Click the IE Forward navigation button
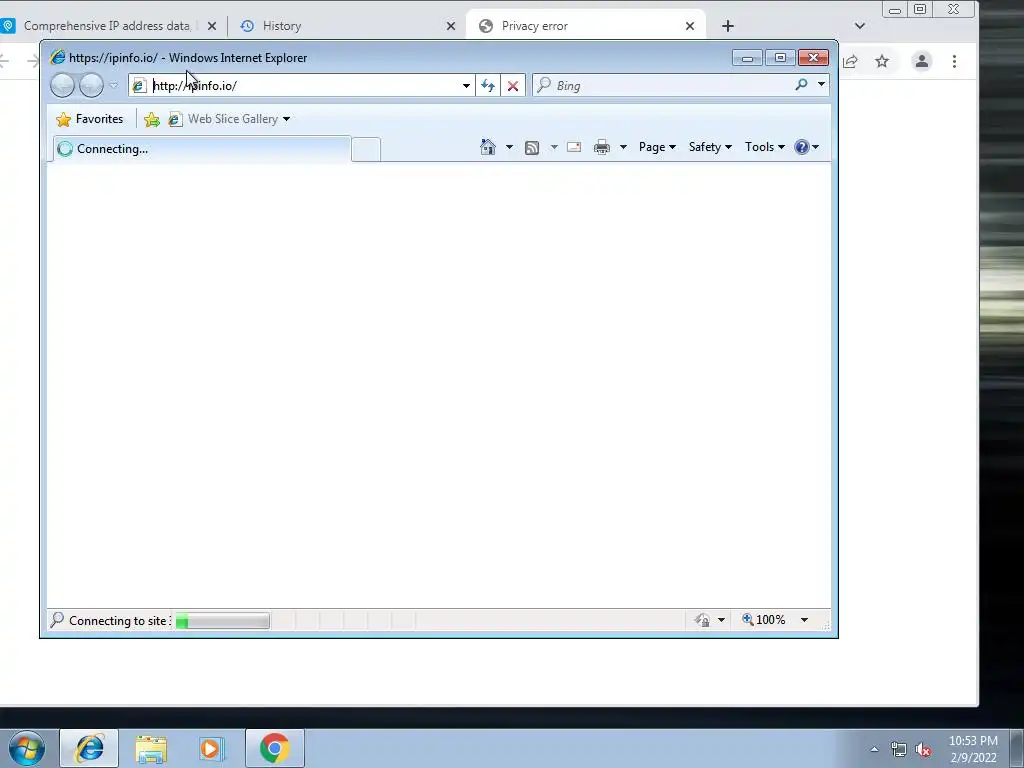Screen dimensions: 1024x768 coord(91,86)
